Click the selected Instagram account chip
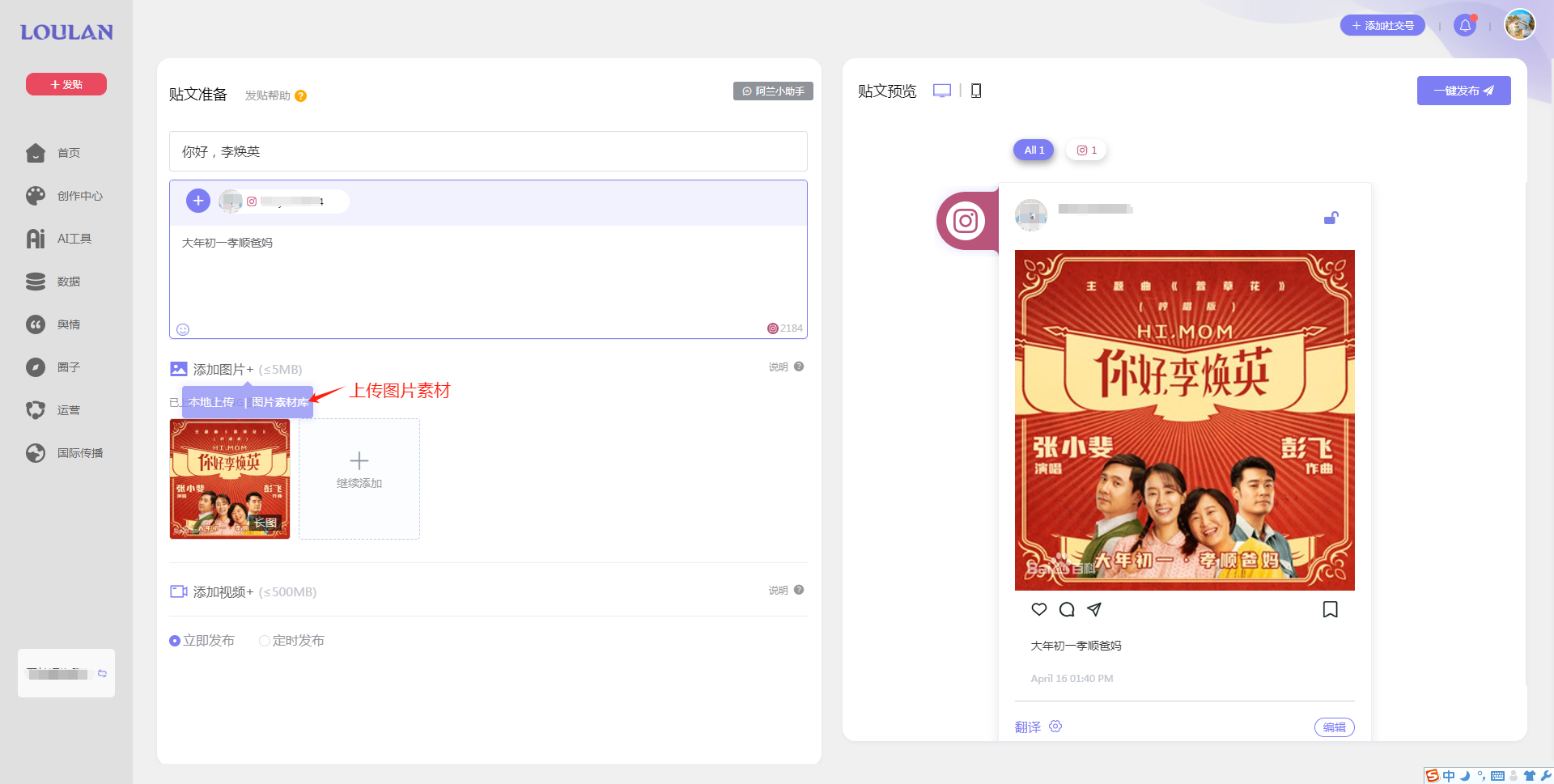Screen dimensions: 1554x784 click(283, 201)
